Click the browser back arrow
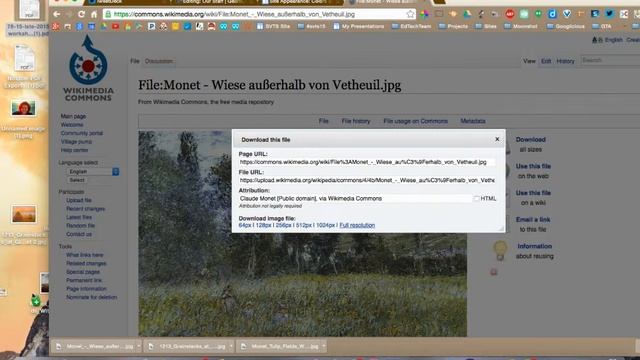Viewport: 640px width, 360px height. tap(56, 14)
